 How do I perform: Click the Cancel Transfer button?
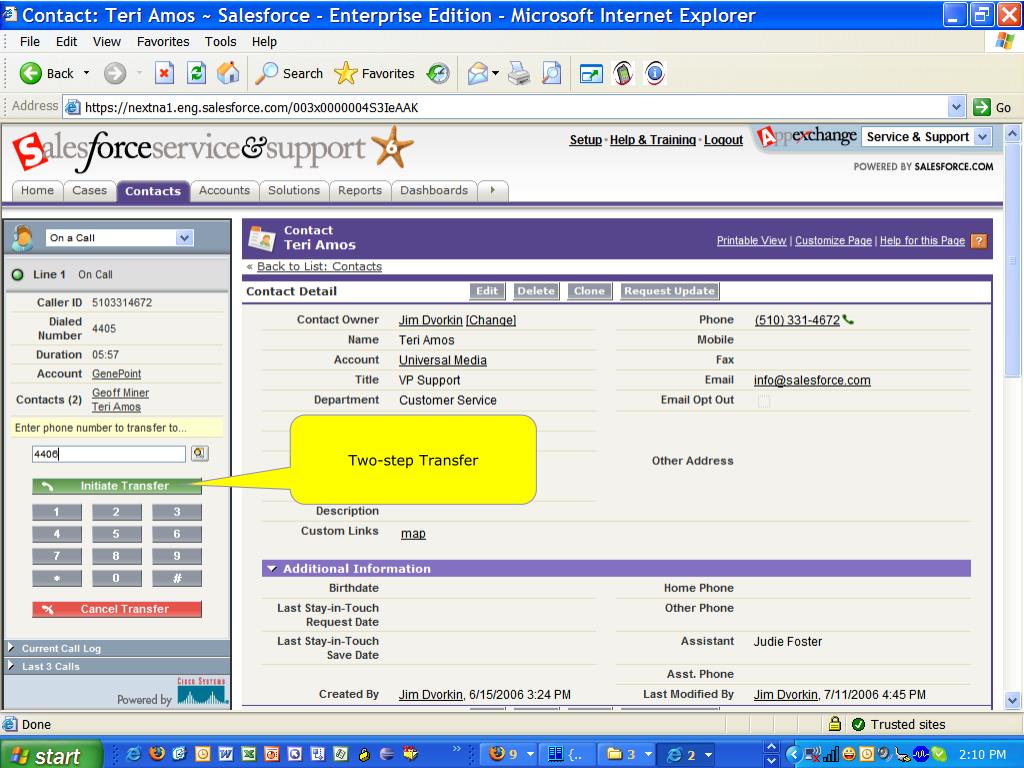tap(117, 609)
